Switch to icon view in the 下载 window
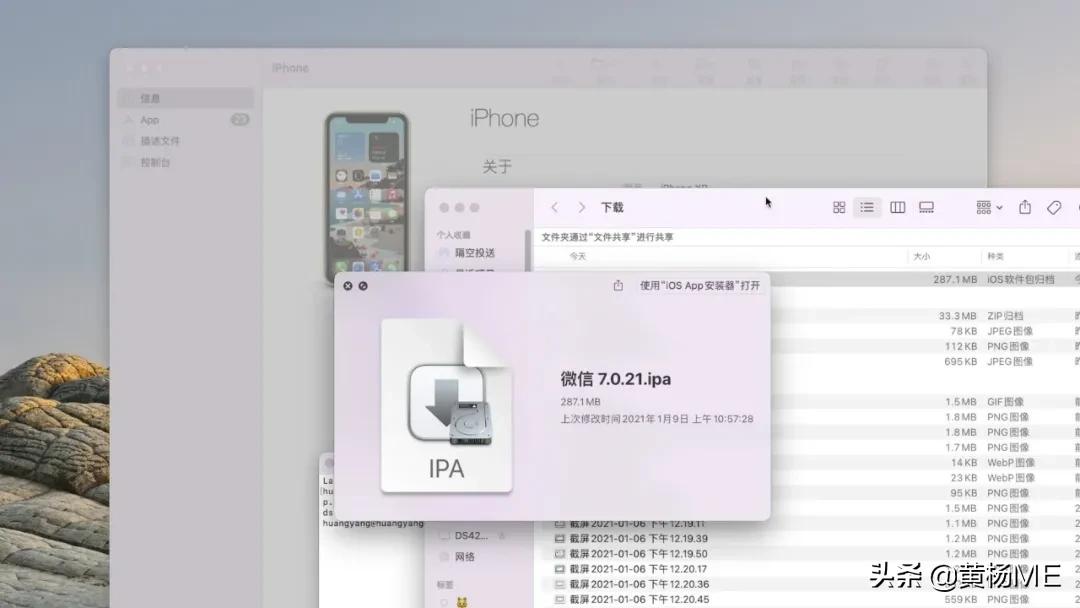 coord(838,207)
